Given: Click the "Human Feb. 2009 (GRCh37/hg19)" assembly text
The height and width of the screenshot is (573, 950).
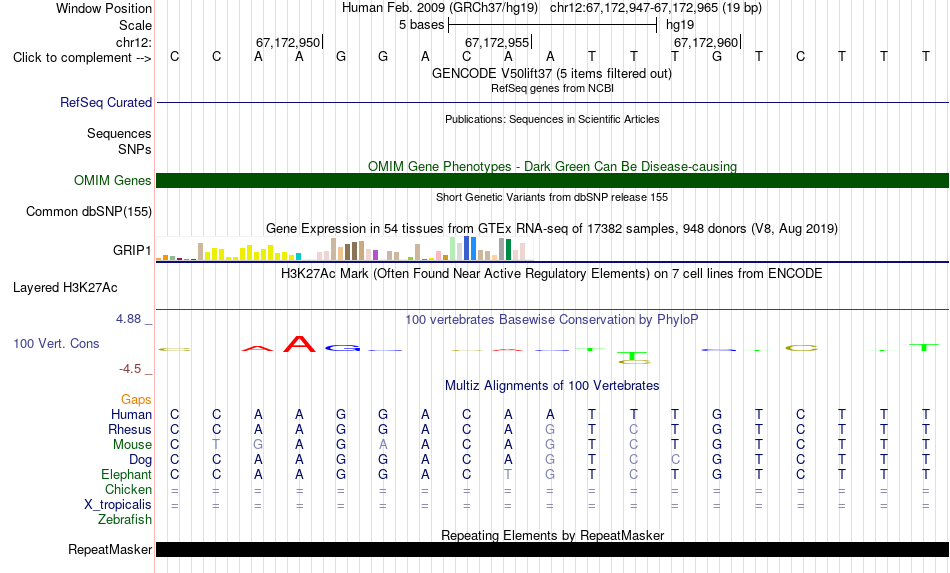Looking at the screenshot, I should click(x=440, y=8).
